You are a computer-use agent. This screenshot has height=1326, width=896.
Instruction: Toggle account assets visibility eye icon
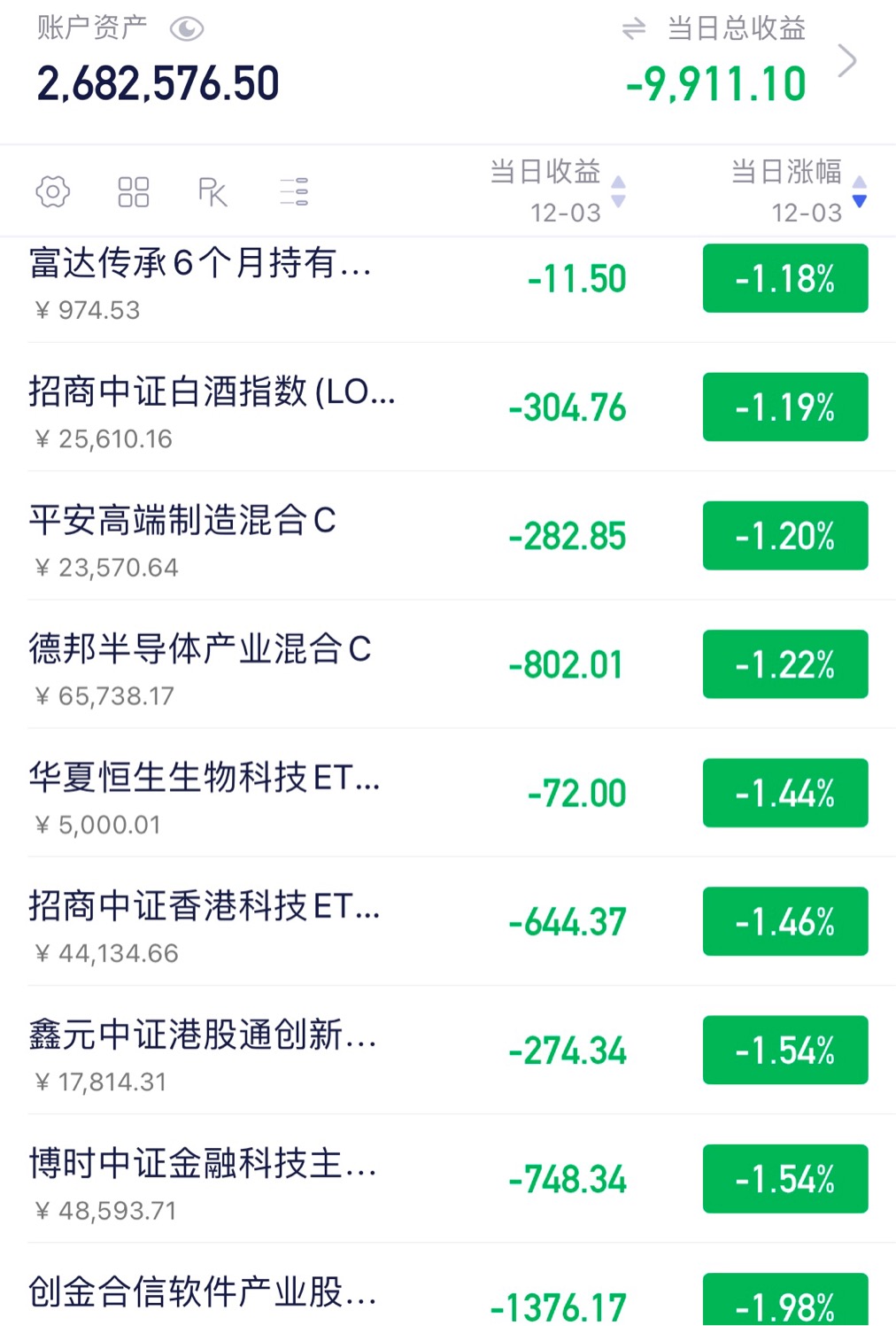click(187, 29)
